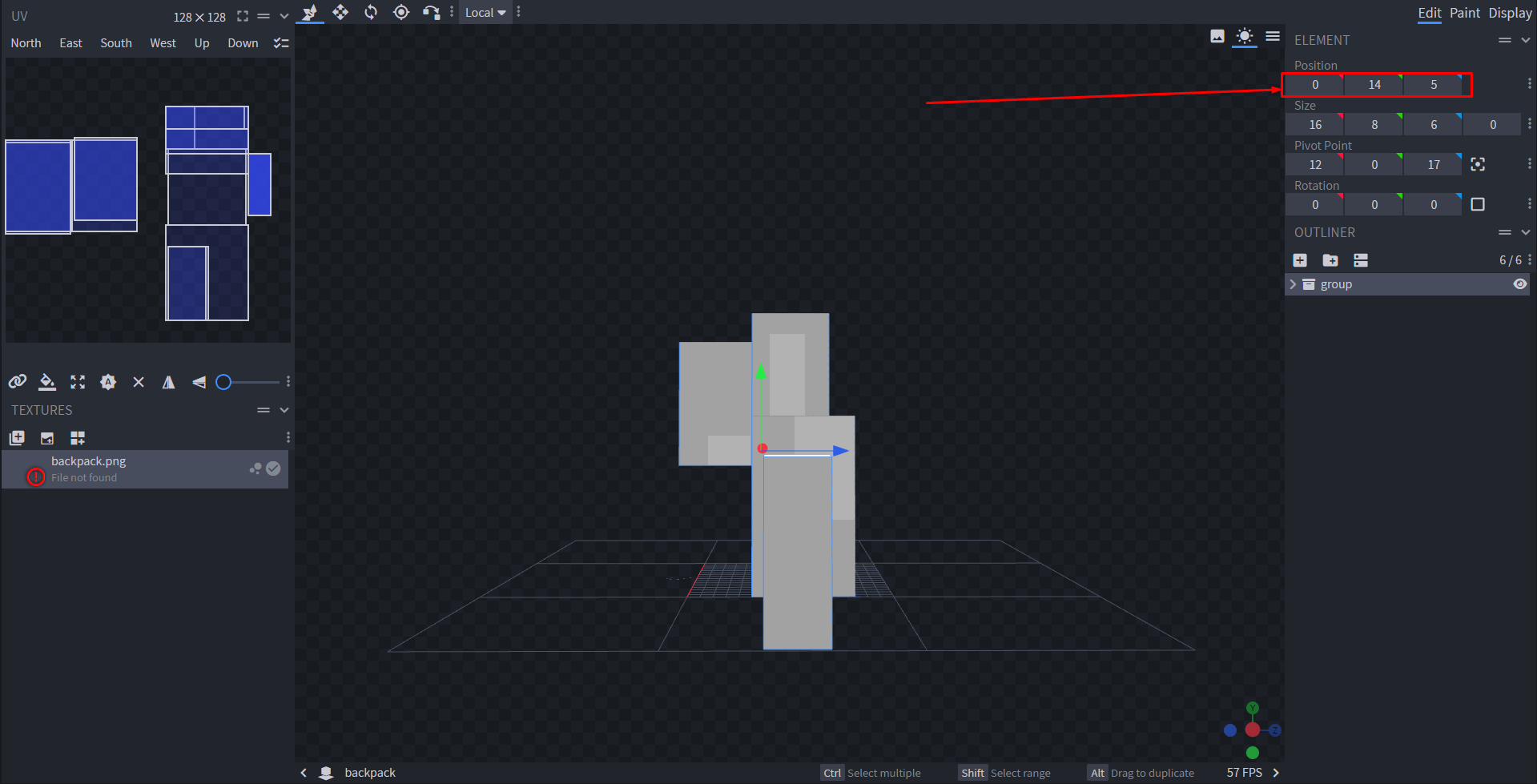Select the North face in UV panel
Screen dimensions: 1537x784
point(26,43)
